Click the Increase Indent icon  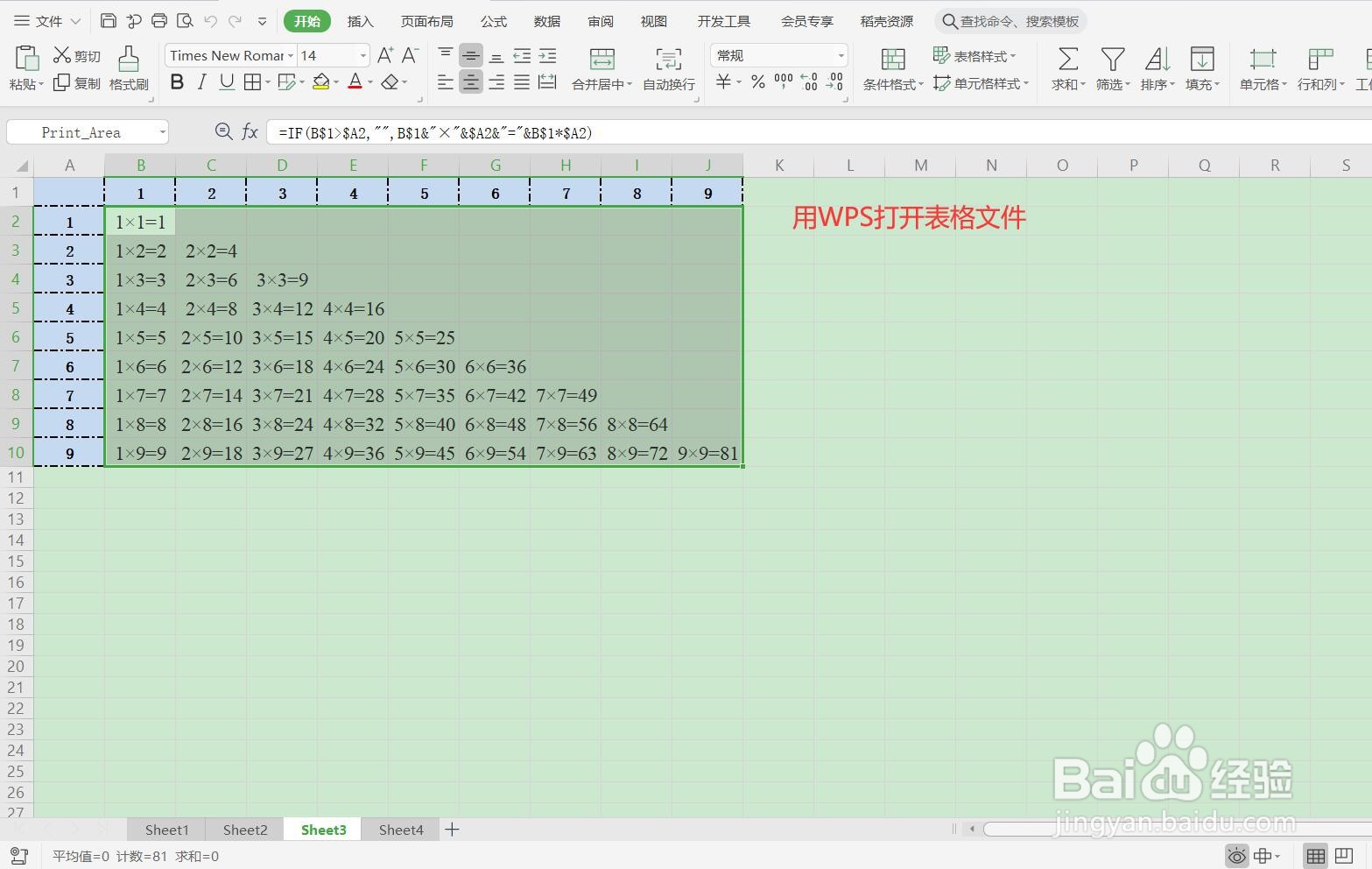coord(547,56)
